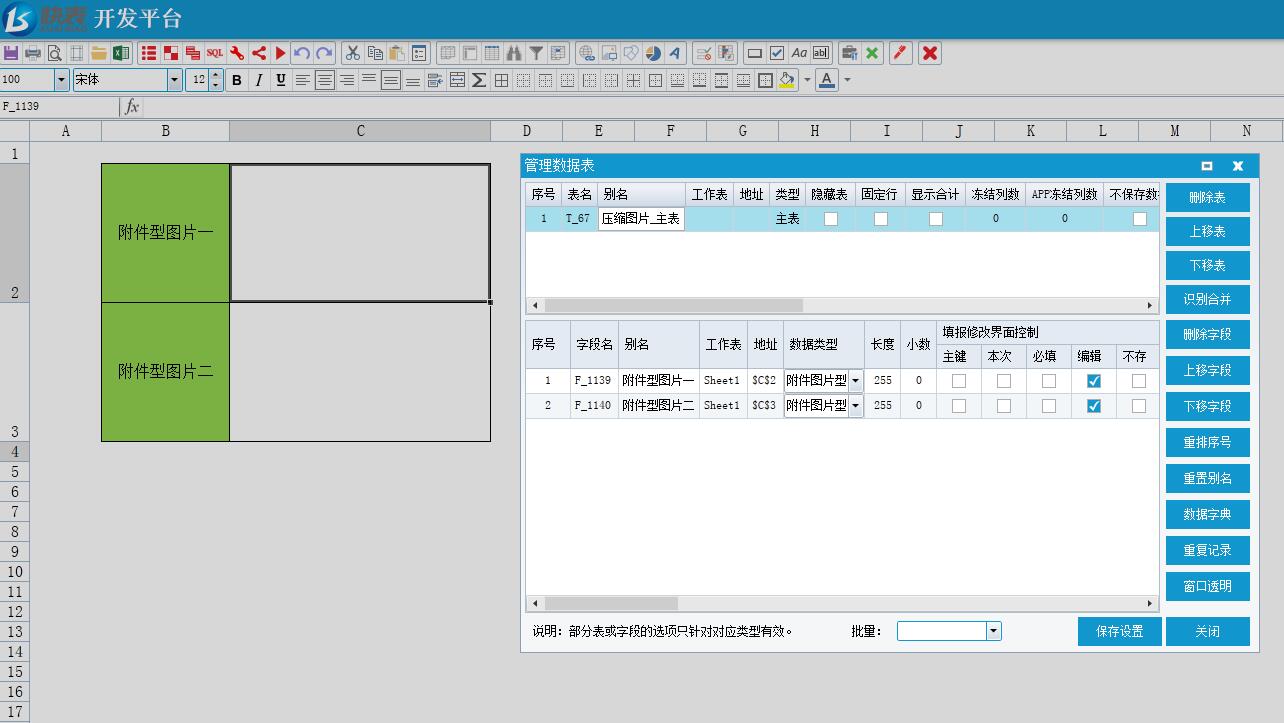Screen dimensions: 1284x723
Task: Click the upper grid horizontal scrollbar thumb
Action: pos(673,305)
